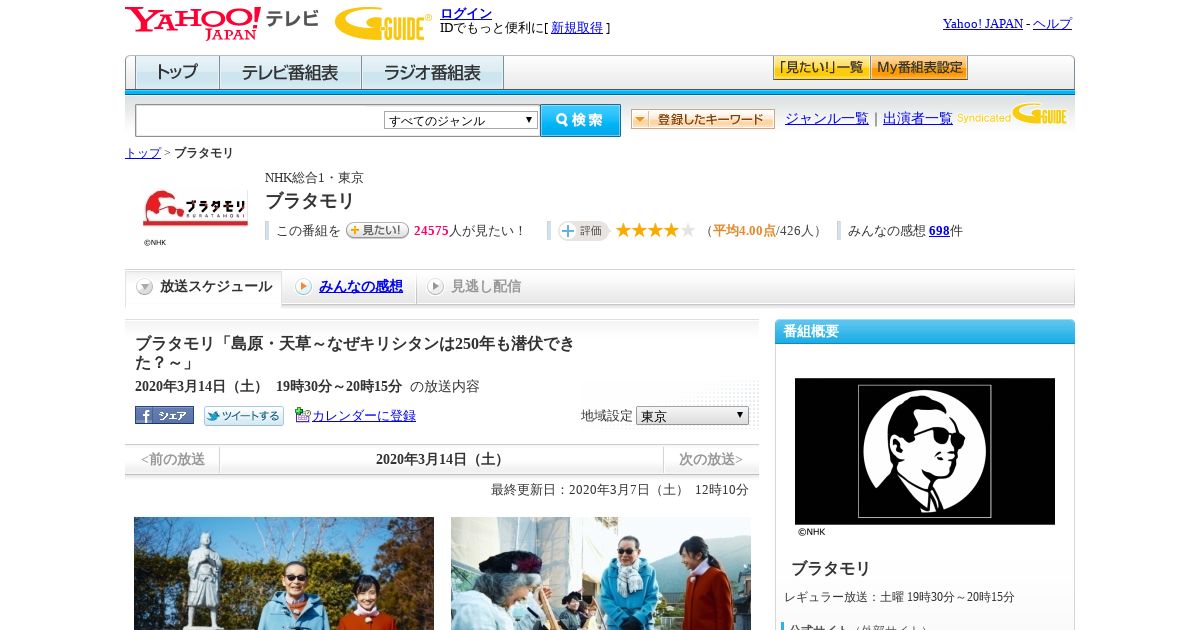Switch to the テレビ番組表 tab

tap(291, 72)
